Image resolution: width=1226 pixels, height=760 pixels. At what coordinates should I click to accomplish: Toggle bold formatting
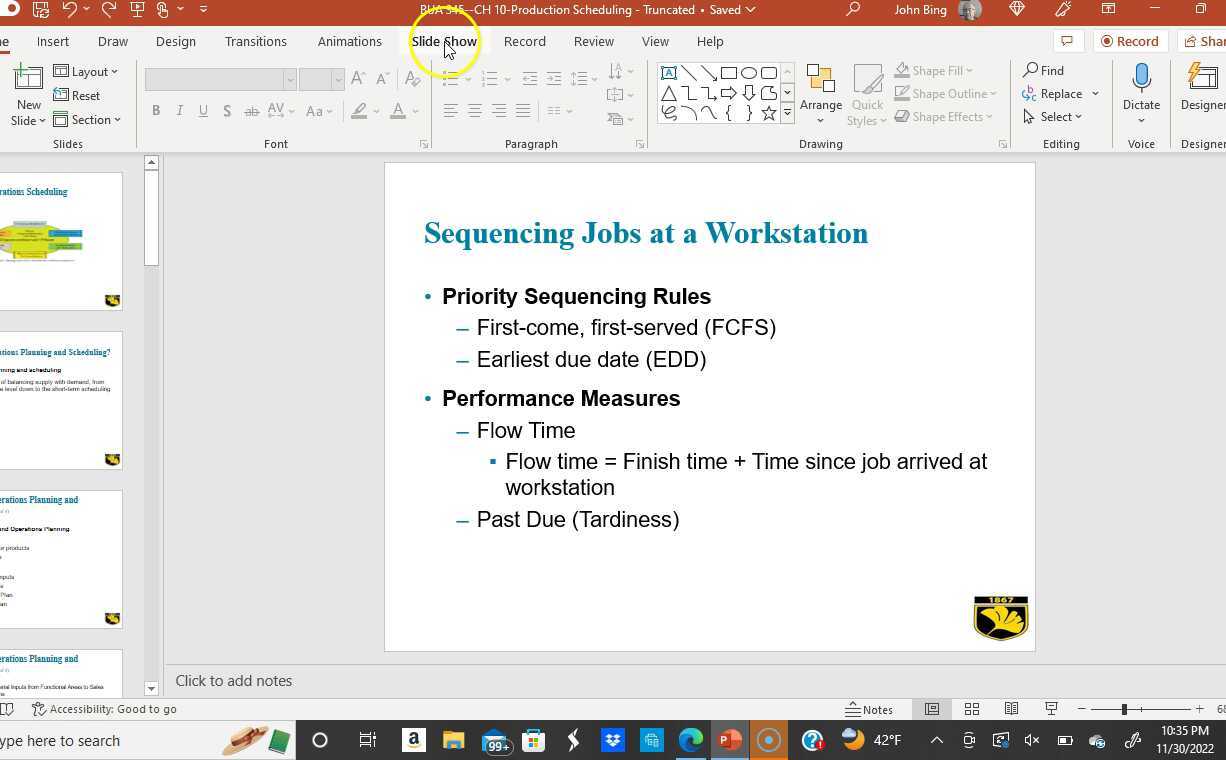(156, 110)
